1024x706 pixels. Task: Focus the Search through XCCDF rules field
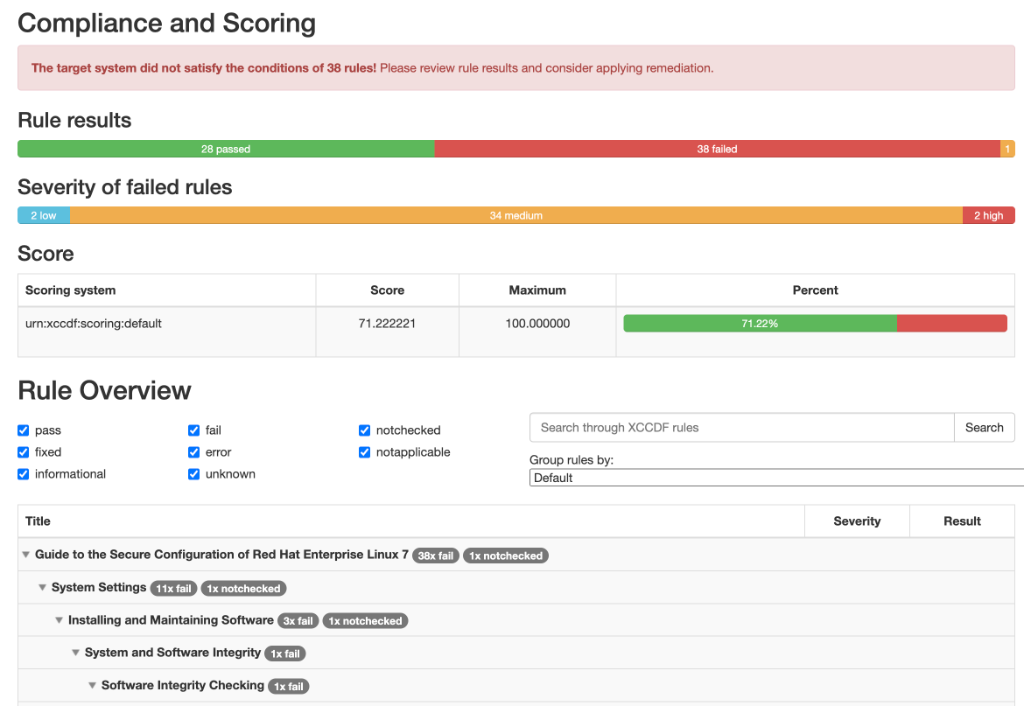742,427
